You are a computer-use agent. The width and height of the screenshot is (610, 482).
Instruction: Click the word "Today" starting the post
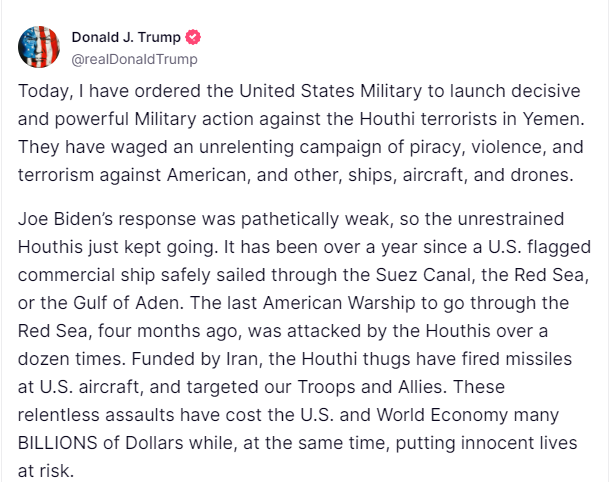(43, 93)
